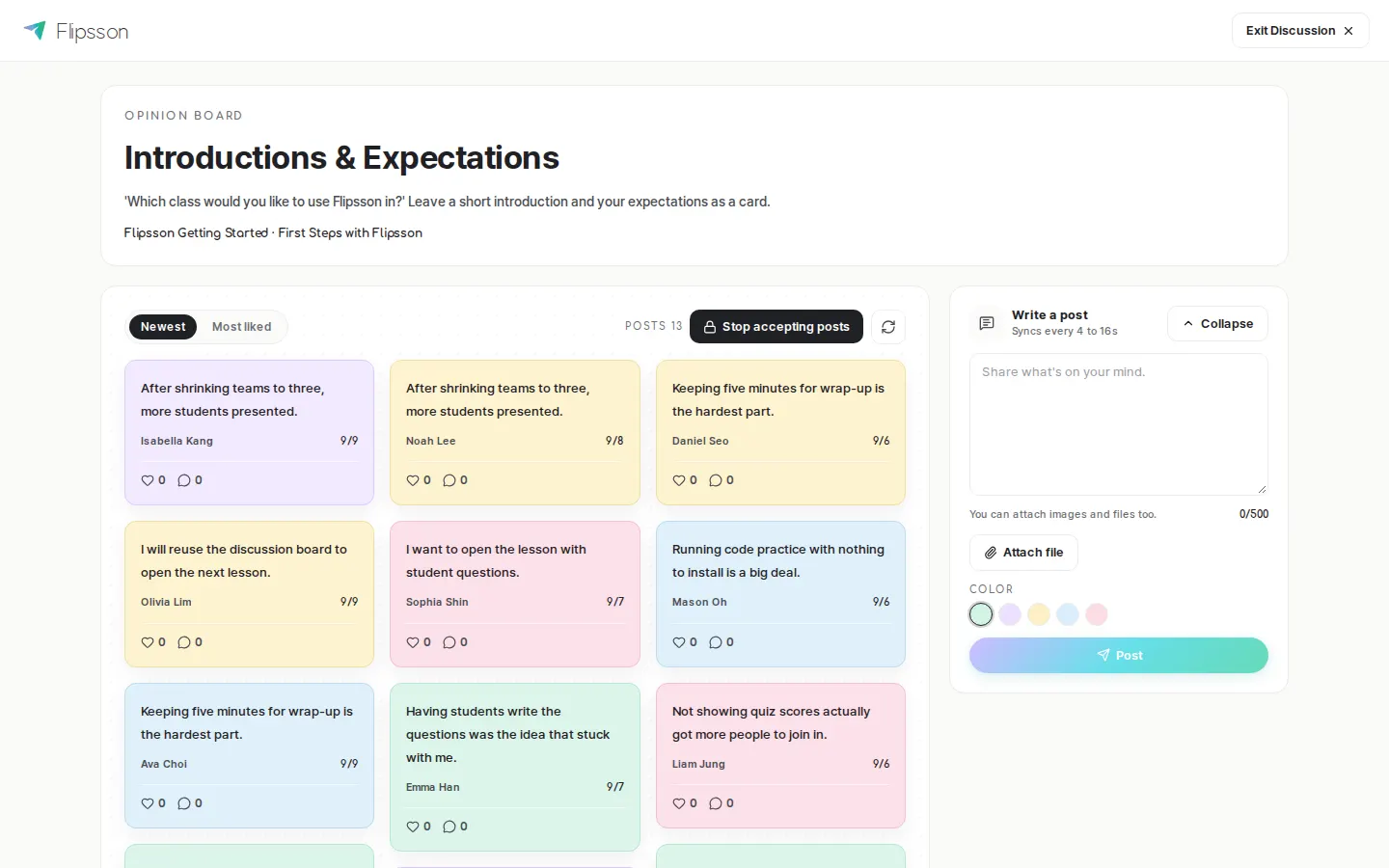This screenshot has width=1389, height=868.
Task: Exit the discussion
Action: [1300, 31]
